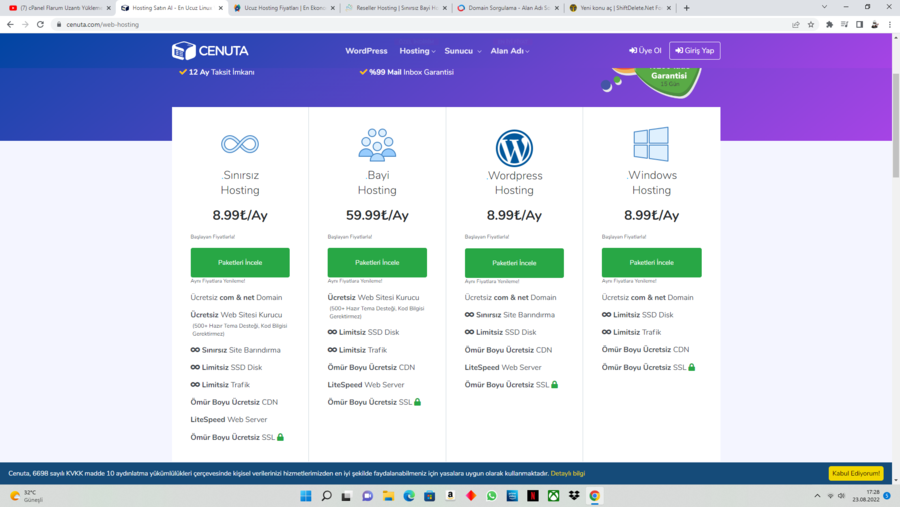This screenshot has width=900, height=507.
Task: Open the browser extensions puzzle icon
Action: [x=829, y=24]
